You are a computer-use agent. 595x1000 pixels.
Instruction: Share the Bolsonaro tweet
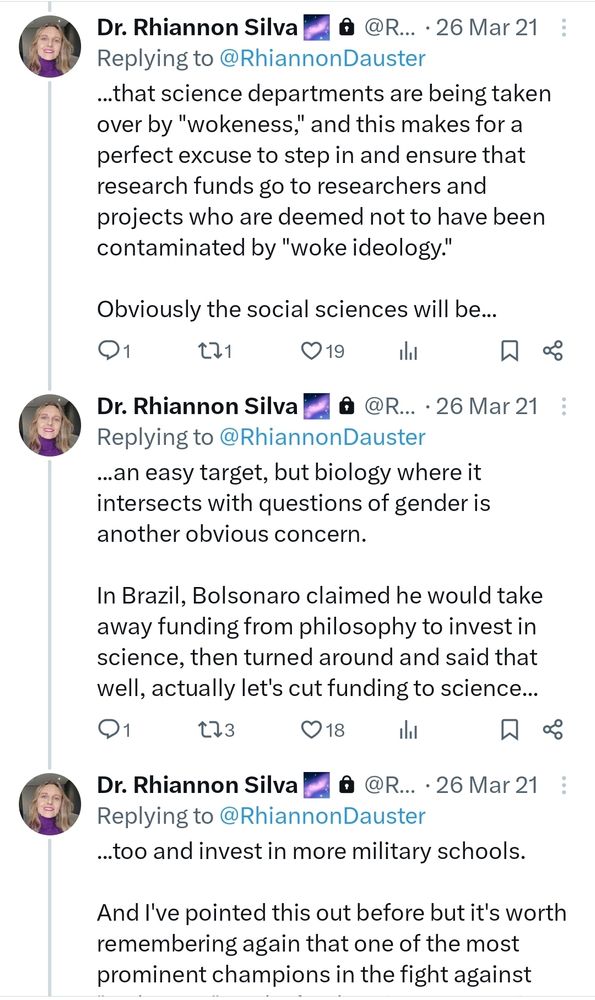tap(552, 730)
